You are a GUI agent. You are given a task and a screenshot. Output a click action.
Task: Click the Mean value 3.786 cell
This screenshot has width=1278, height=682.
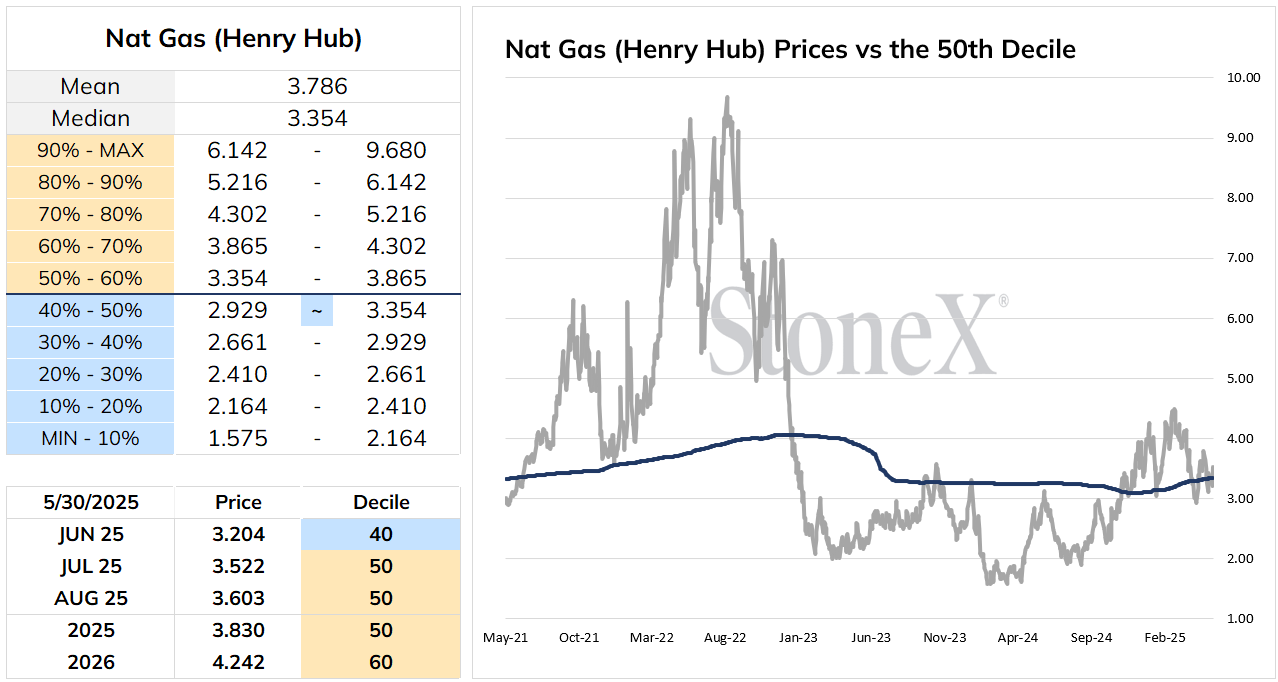pos(317,86)
